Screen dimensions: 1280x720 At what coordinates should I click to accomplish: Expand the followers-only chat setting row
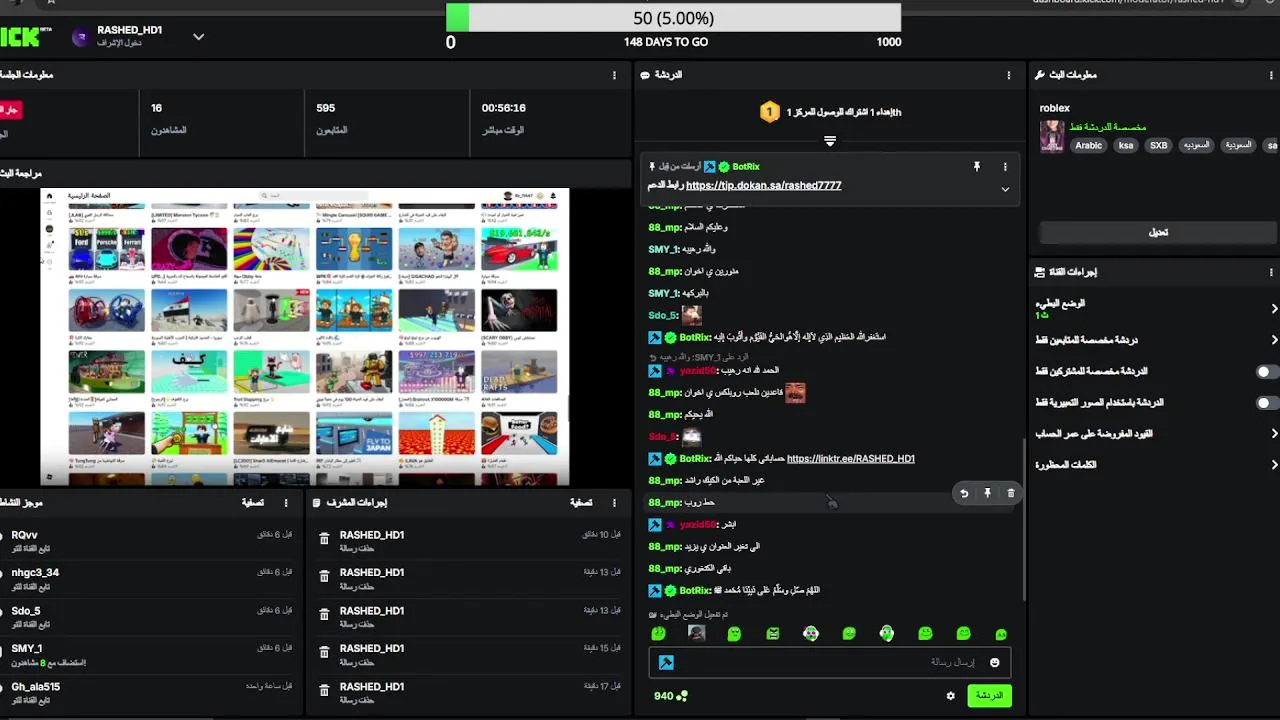coord(1157,340)
